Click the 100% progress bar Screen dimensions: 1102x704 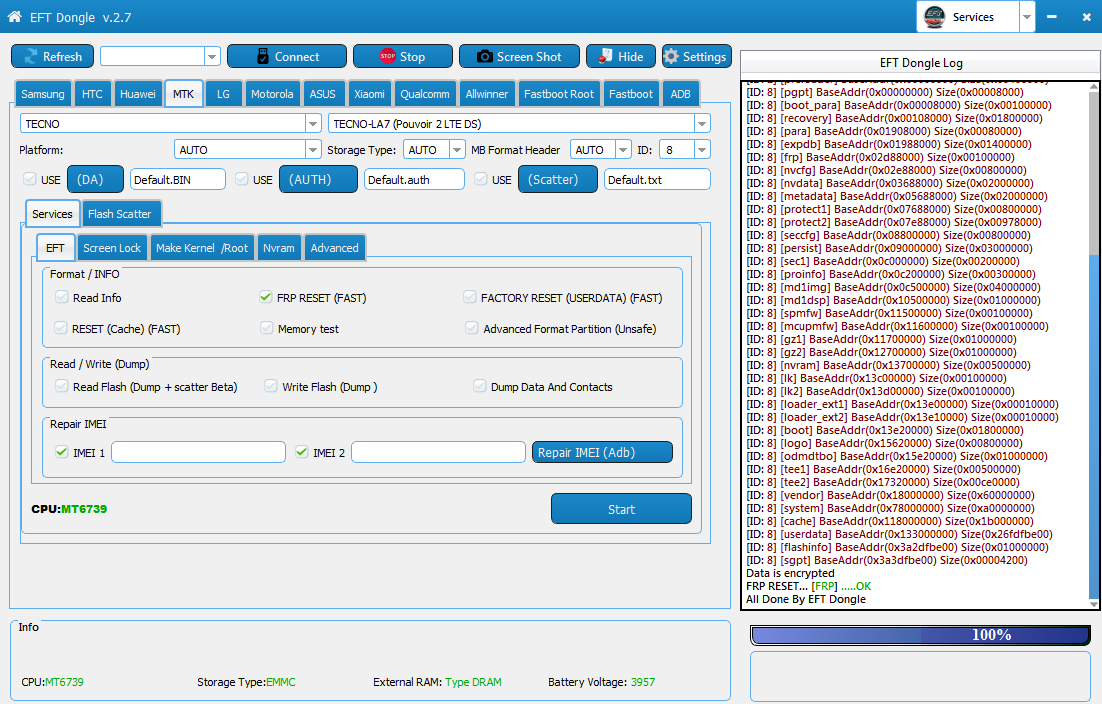click(x=921, y=635)
